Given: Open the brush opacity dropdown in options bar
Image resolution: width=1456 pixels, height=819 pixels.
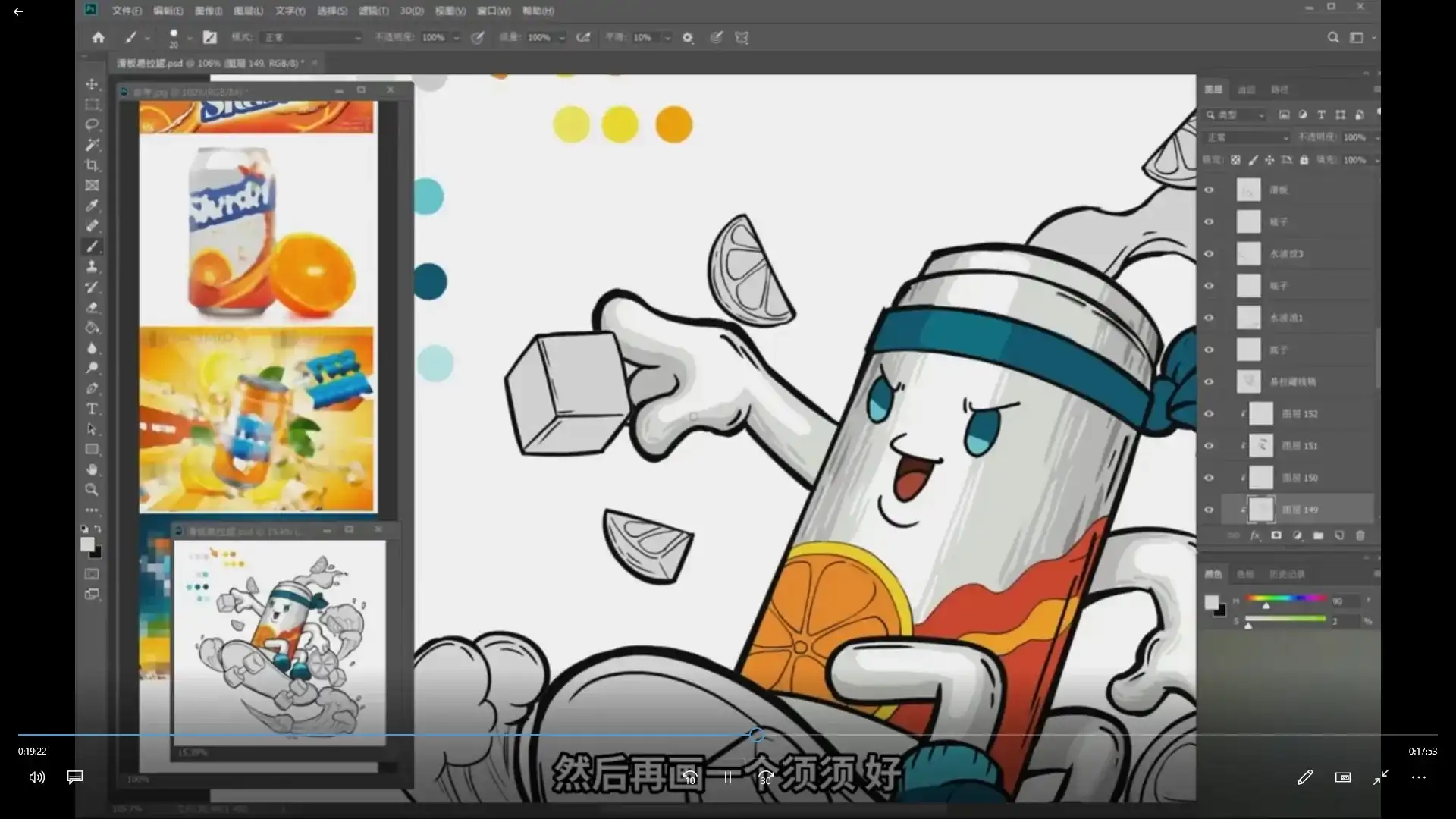Looking at the screenshot, I should tap(455, 37).
